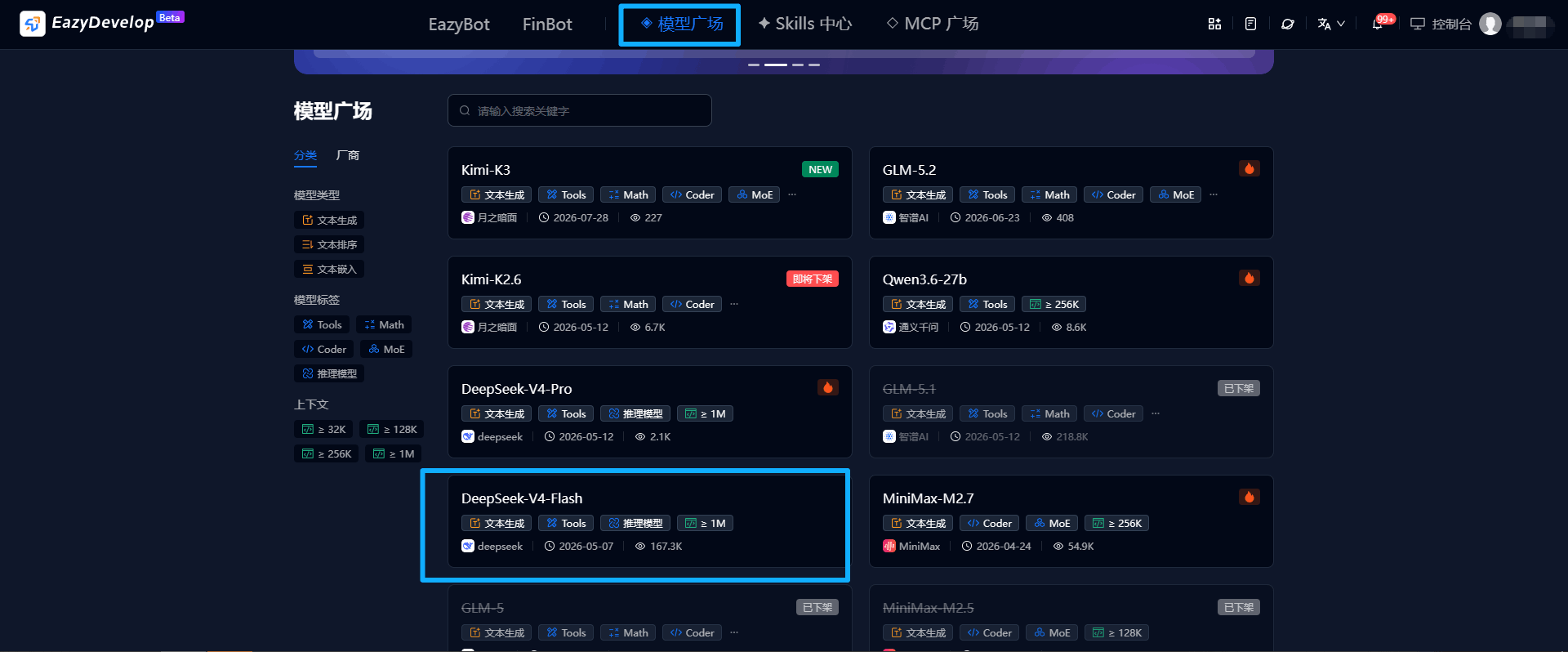Click the deepseek logo on DeepSeek-V4-Flash card
The image size is (1568, 652).
click(468, 546)
